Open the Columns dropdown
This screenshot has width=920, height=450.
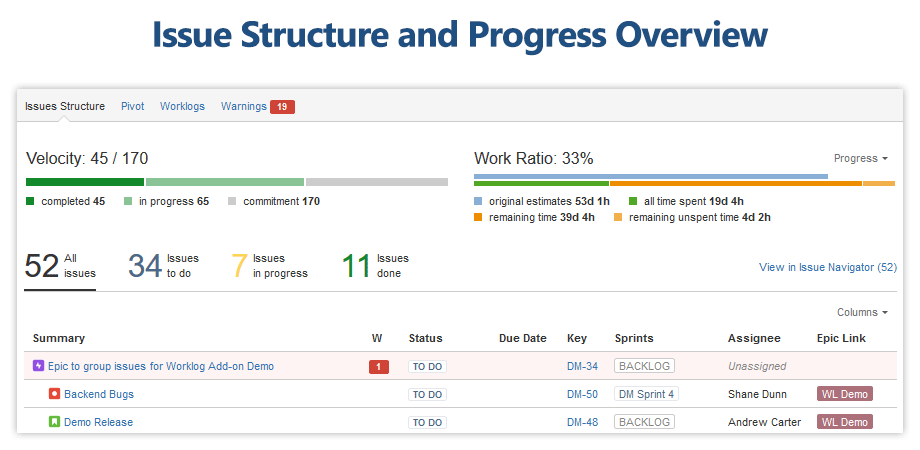click(862, 312)
